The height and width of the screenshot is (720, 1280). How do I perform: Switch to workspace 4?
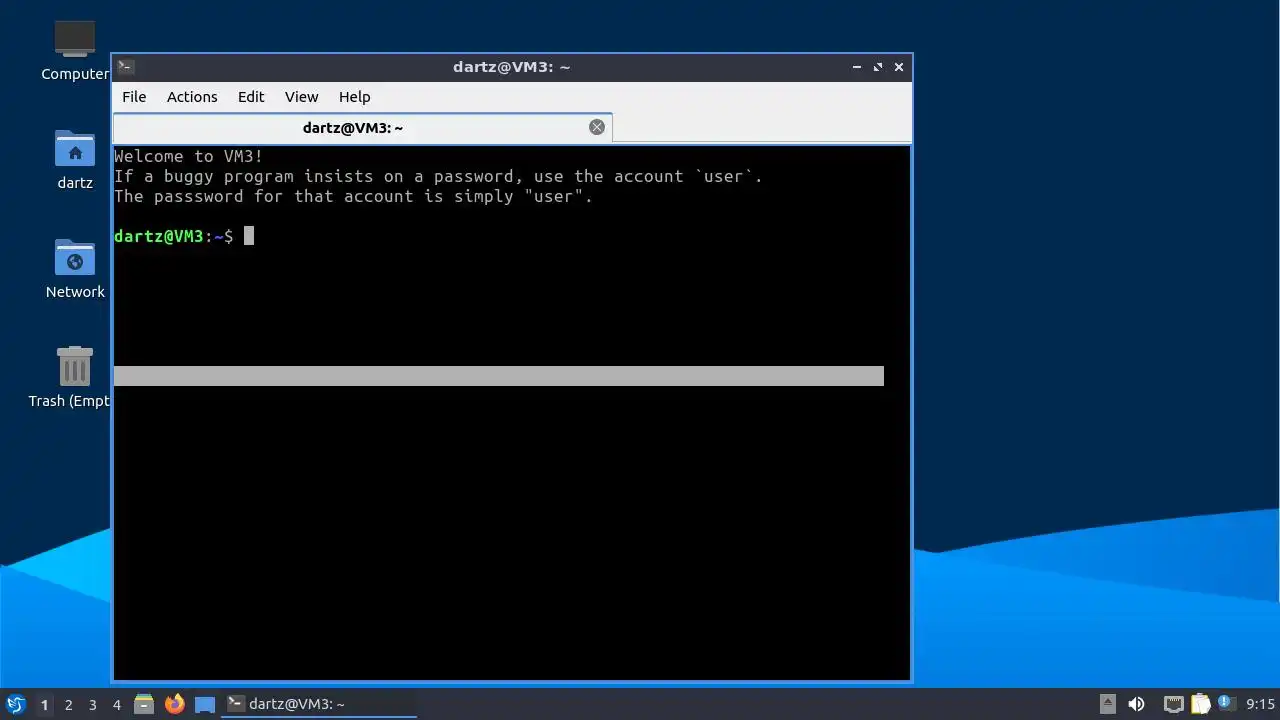click(117, 705)
